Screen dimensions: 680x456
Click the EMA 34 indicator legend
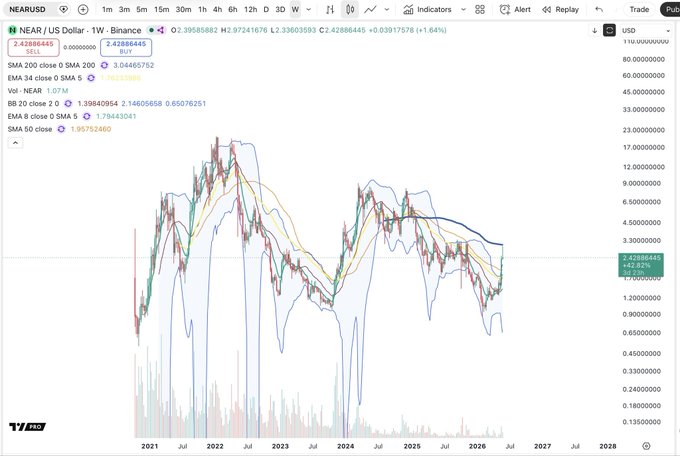coord(45,78)
